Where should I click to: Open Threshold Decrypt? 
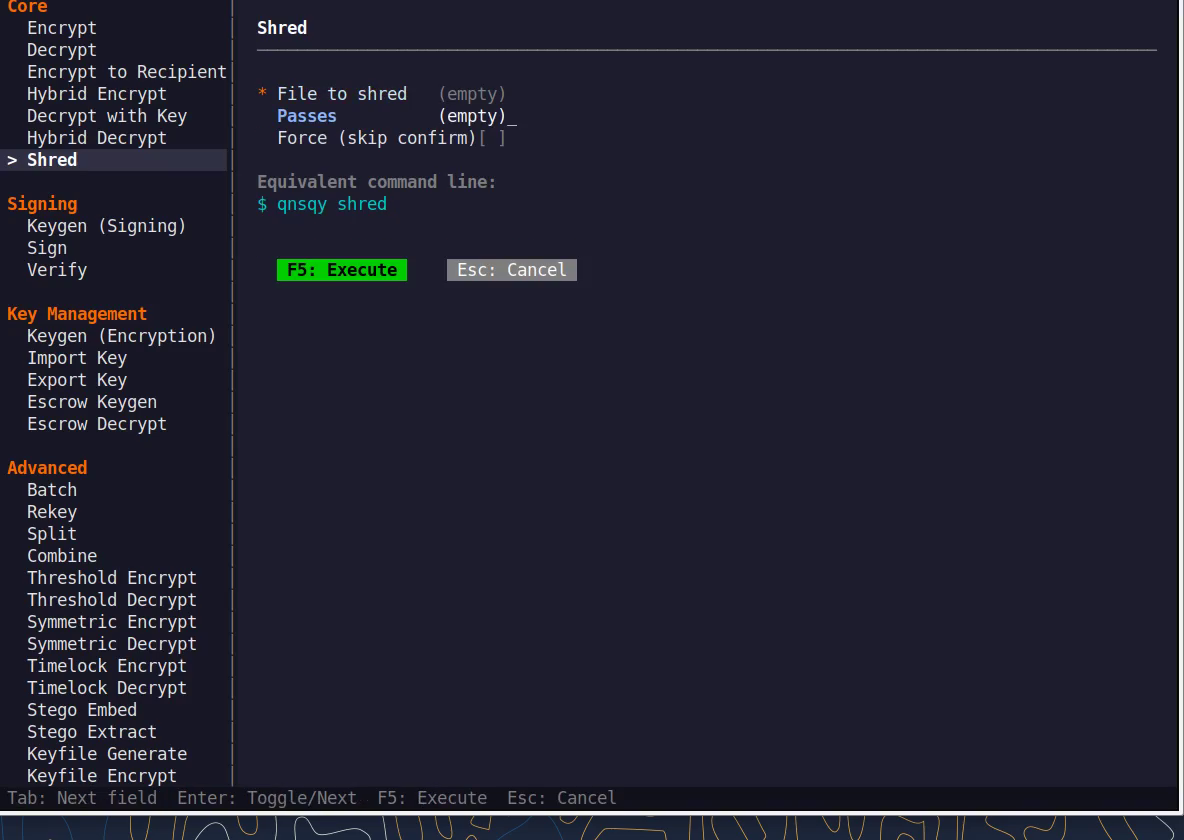click(112, 599)
